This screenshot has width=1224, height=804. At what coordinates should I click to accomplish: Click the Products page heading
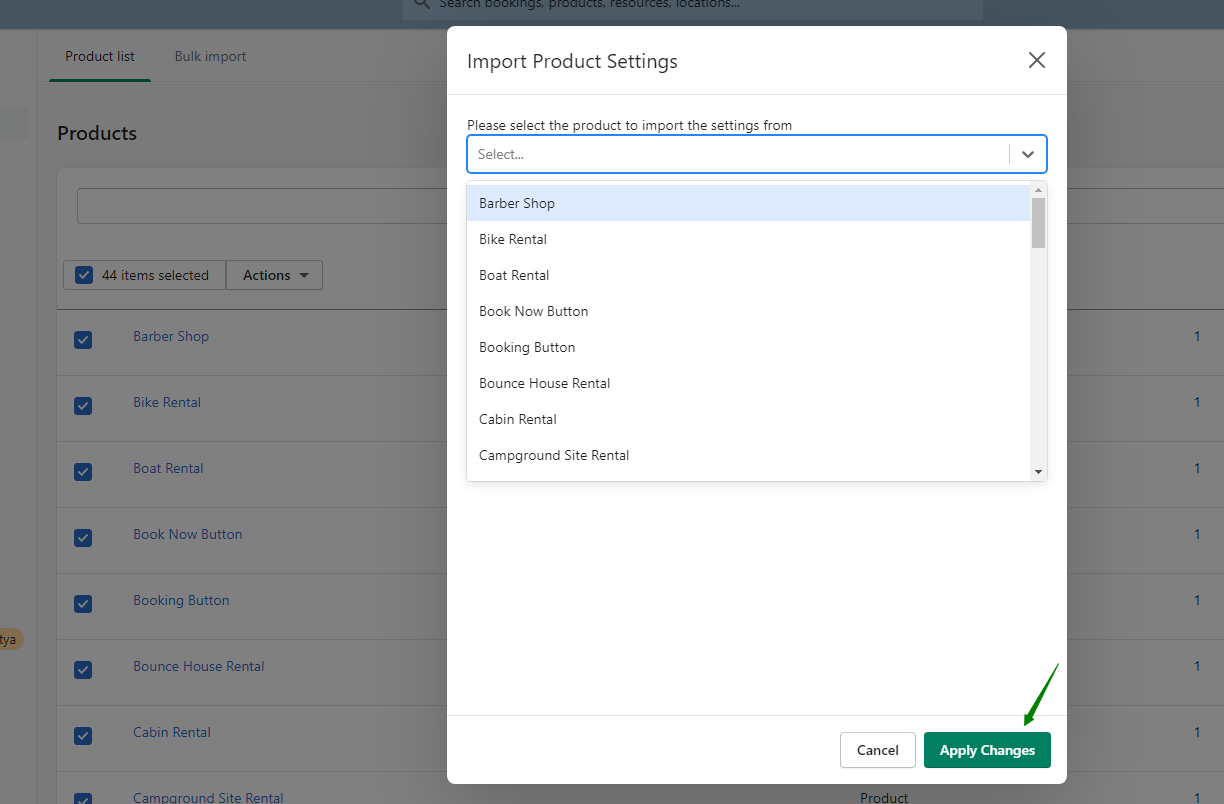97,133
